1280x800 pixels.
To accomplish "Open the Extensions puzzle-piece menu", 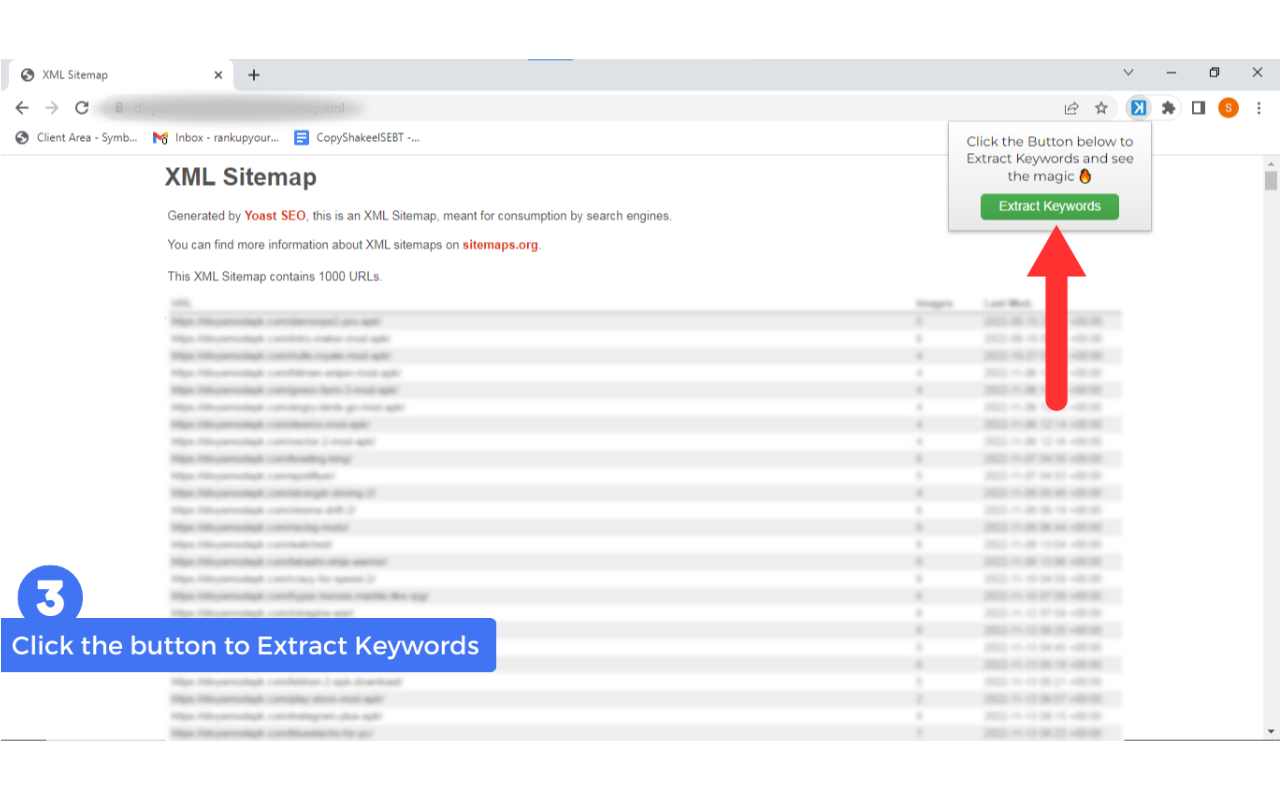I will [1169, 107].
